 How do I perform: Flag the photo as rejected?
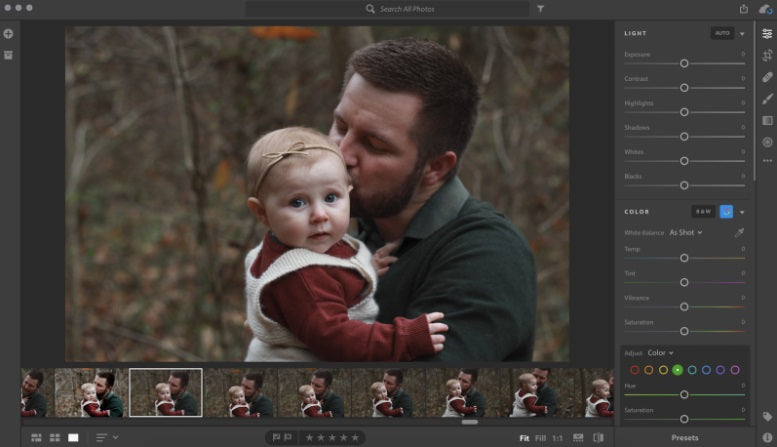[x=288, y=438]
